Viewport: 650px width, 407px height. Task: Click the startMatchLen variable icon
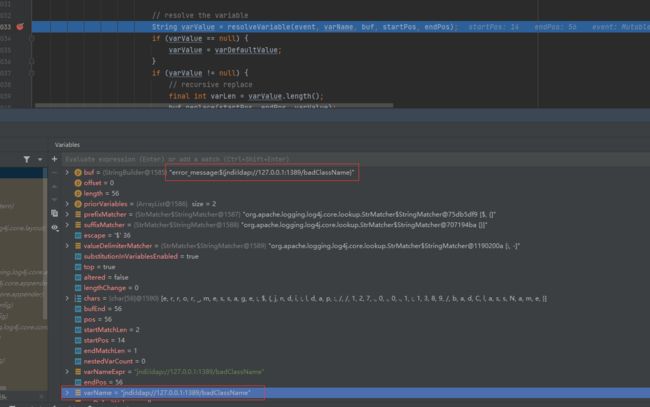coord(78,330)
